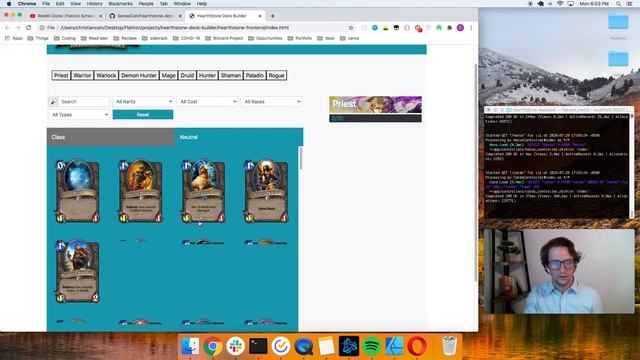Open a new Chrome tab

coord(272,16)
